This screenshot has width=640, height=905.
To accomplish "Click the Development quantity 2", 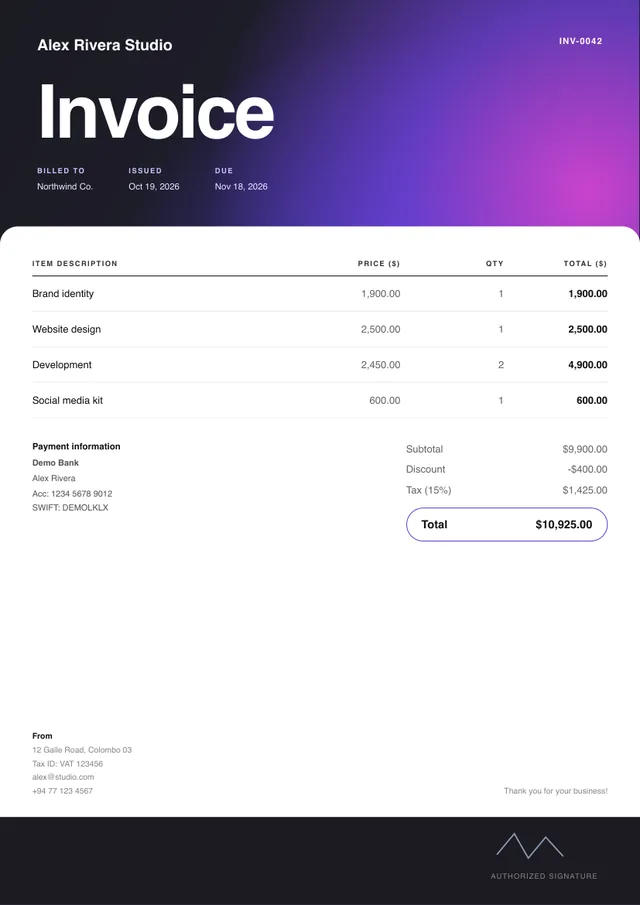I will [x=501, y=365].
